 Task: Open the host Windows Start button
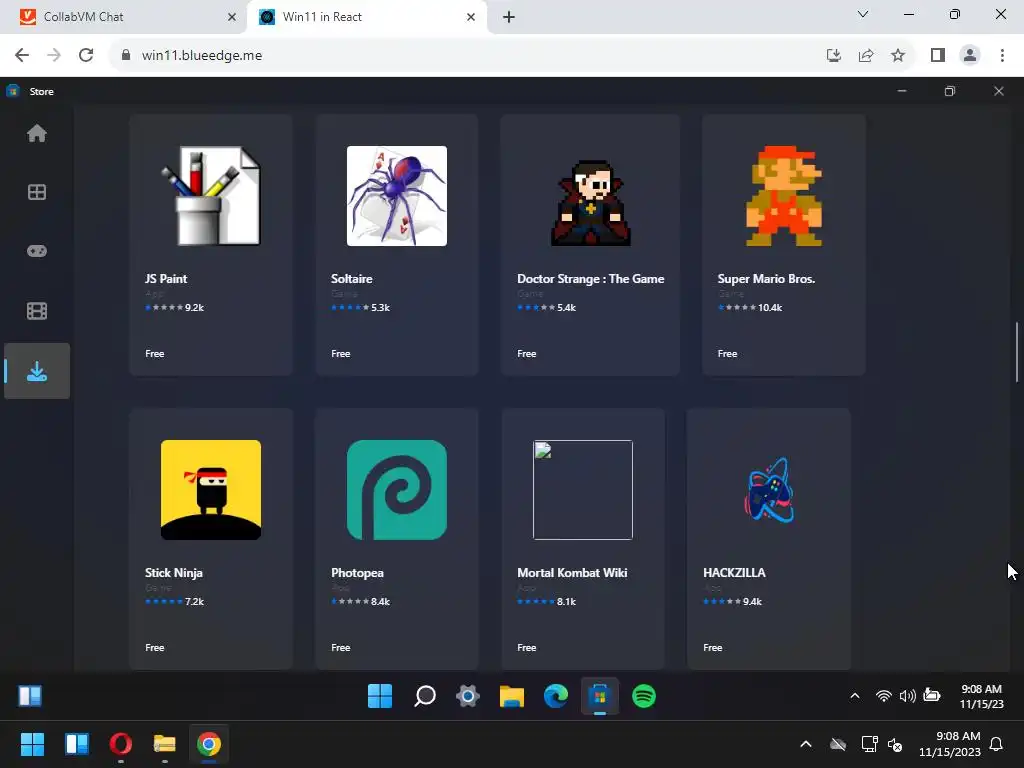click(32, 744)
